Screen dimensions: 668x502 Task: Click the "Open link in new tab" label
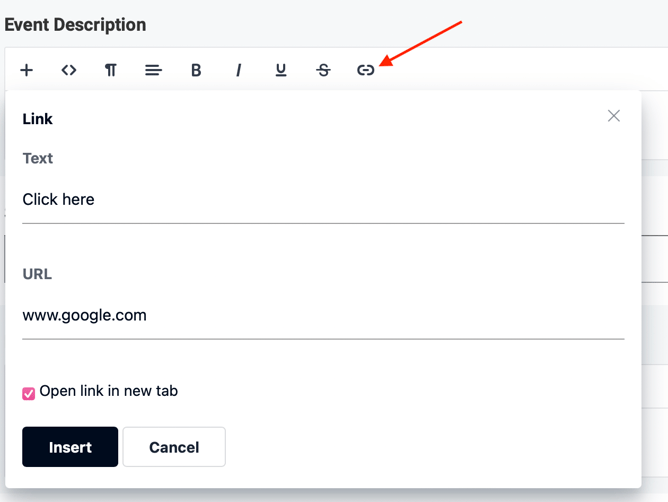pyautogui.click(x=109, y=391)
